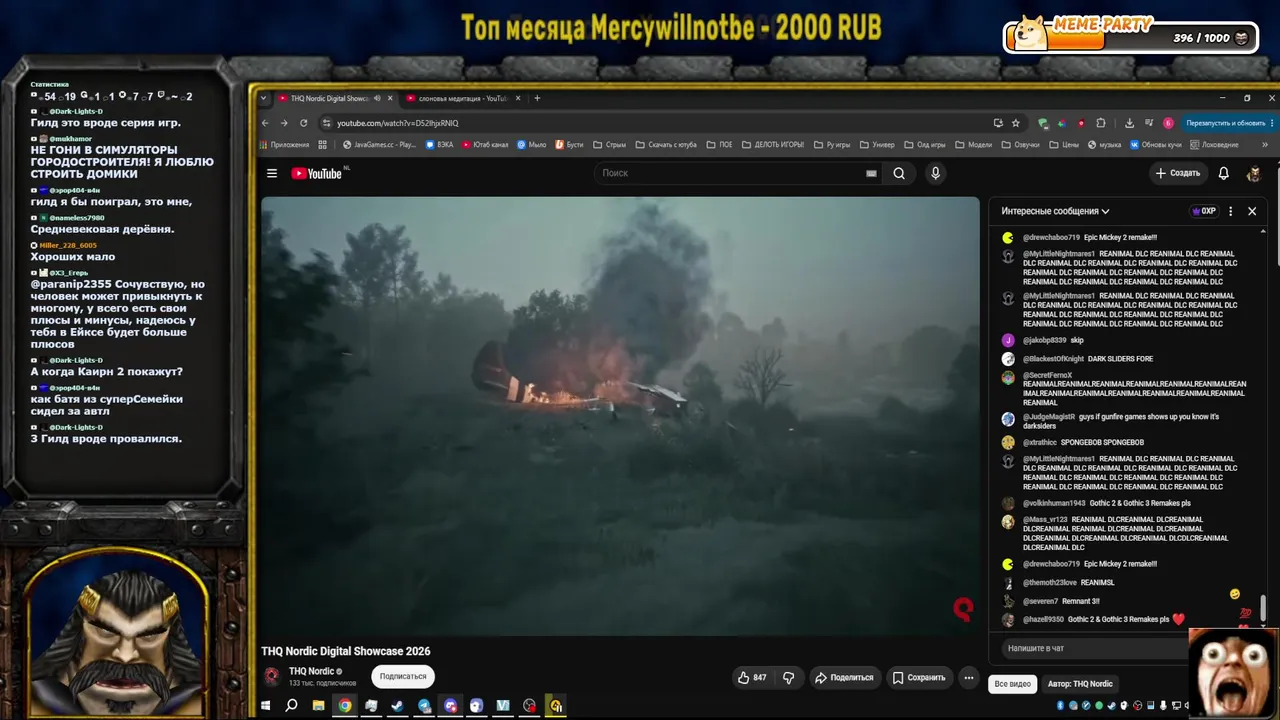This screenshot has width=1280, height=720.
Task: Open the 'Цены' bookmarks folder
Action: [x=1064, y=145]
